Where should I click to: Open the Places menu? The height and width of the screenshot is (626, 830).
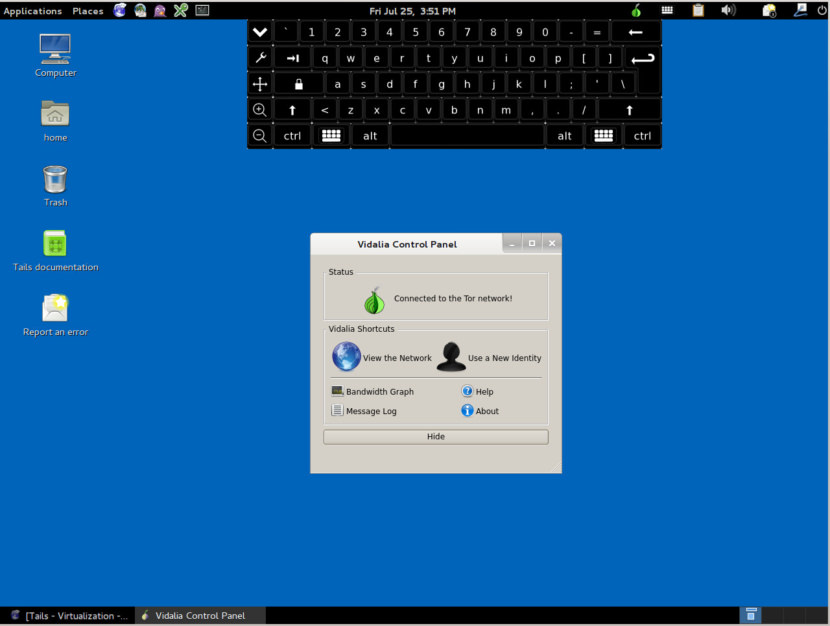point(88,11)
